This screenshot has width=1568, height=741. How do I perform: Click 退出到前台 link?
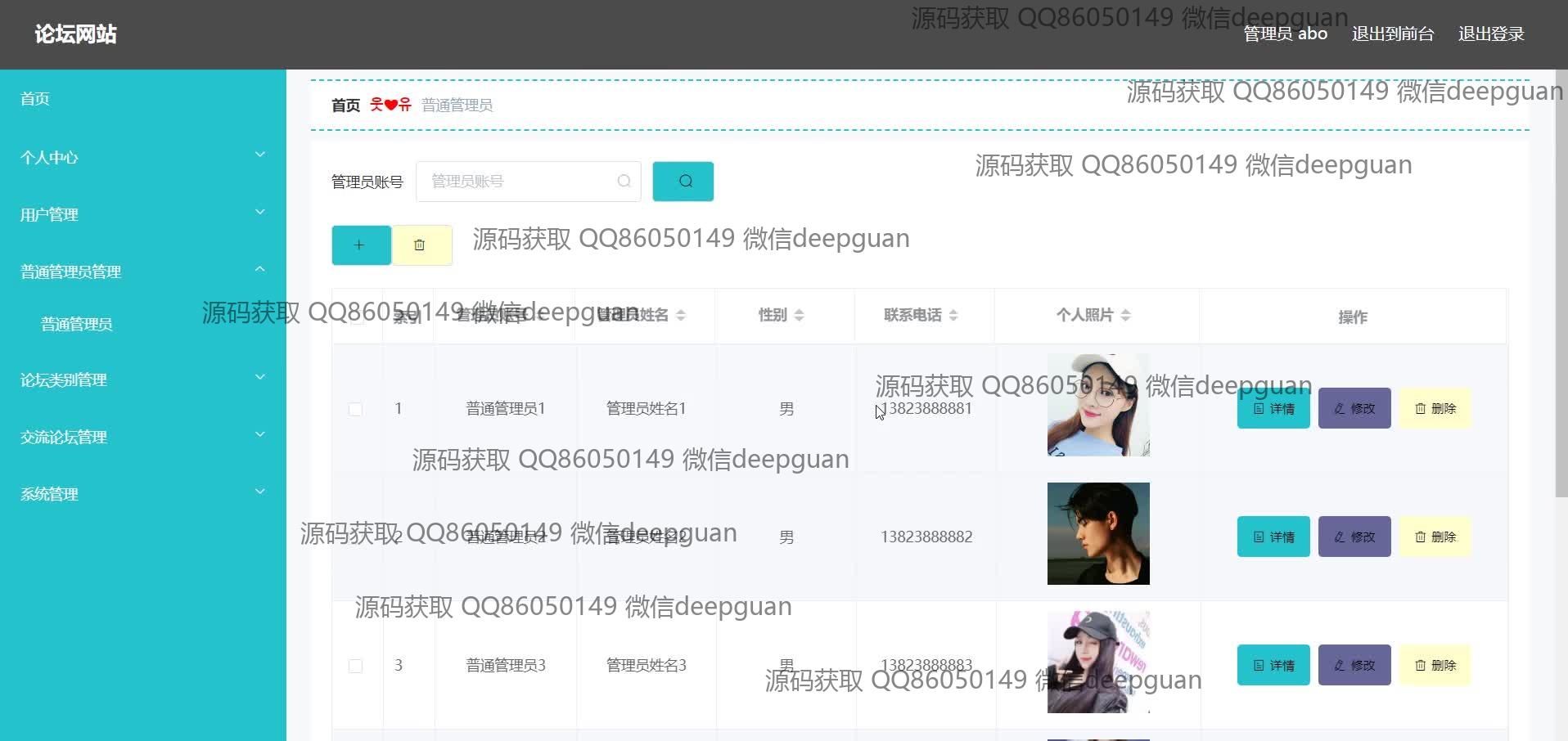[1393, 34]
